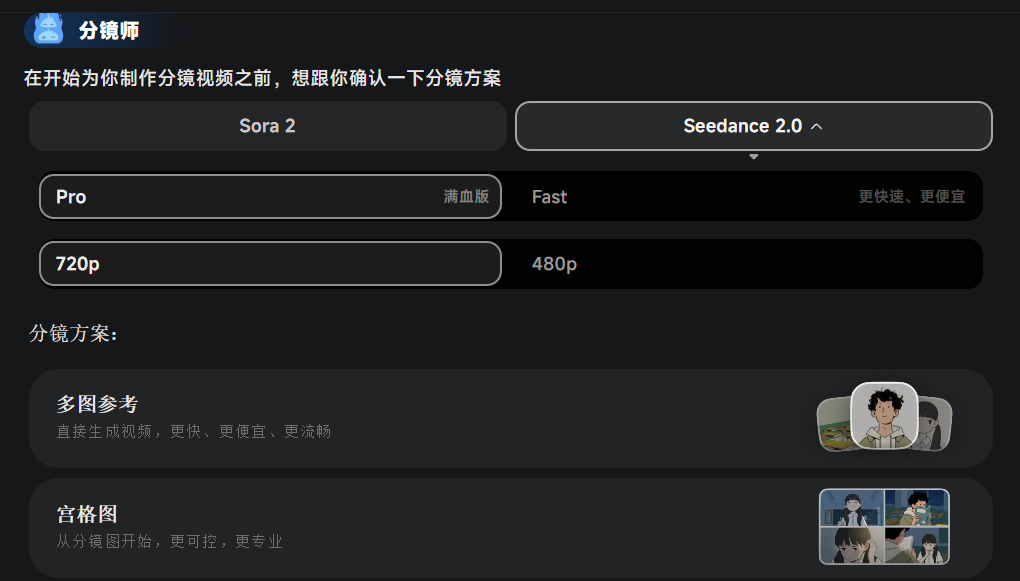
Task: Collapse options using Seedance 2.0 chevron
Action: coord(816,127)
